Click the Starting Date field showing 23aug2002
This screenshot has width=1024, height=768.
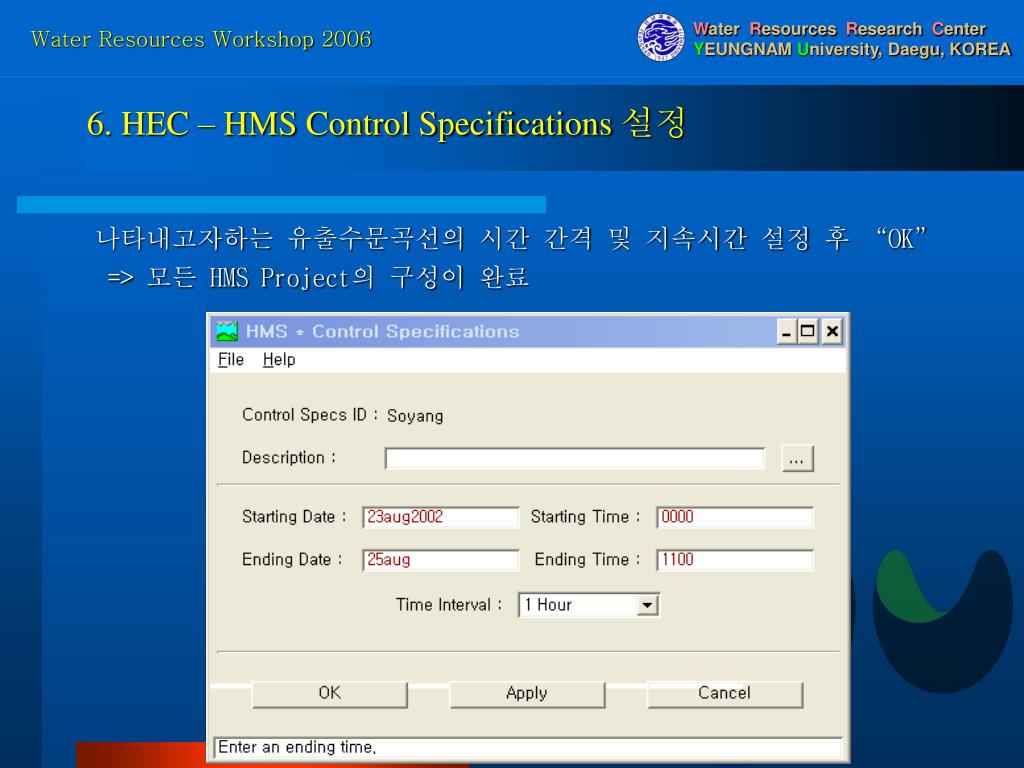pos(441,517)
